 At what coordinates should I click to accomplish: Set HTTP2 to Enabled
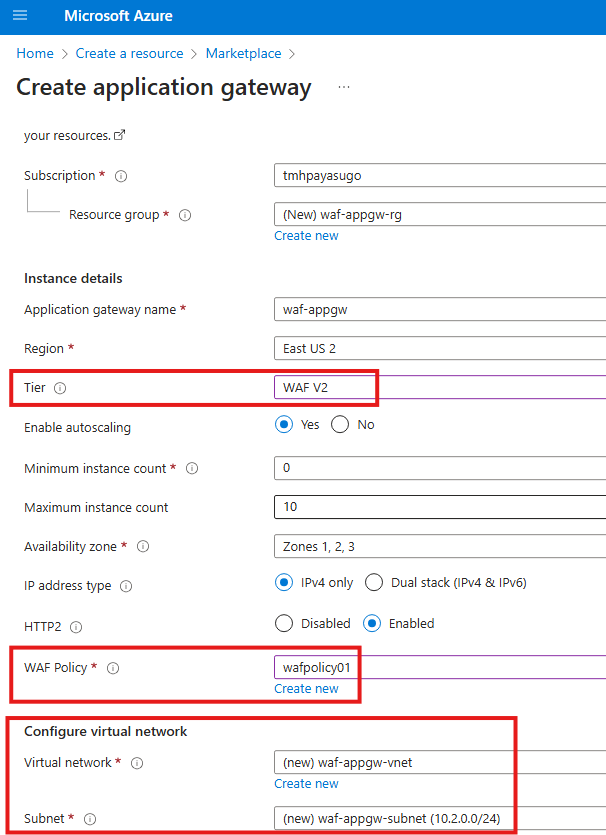[x=372, y=623]
